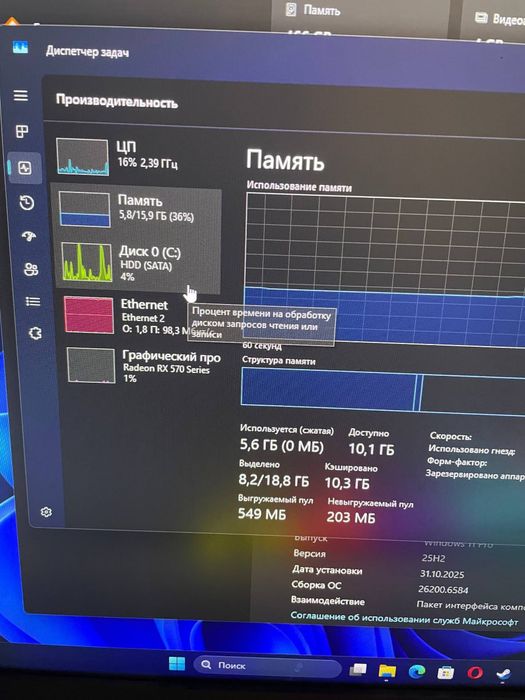Open the Task Manager hamburger navigation menu
Screen dimensions: 525x700
[21, 96]
